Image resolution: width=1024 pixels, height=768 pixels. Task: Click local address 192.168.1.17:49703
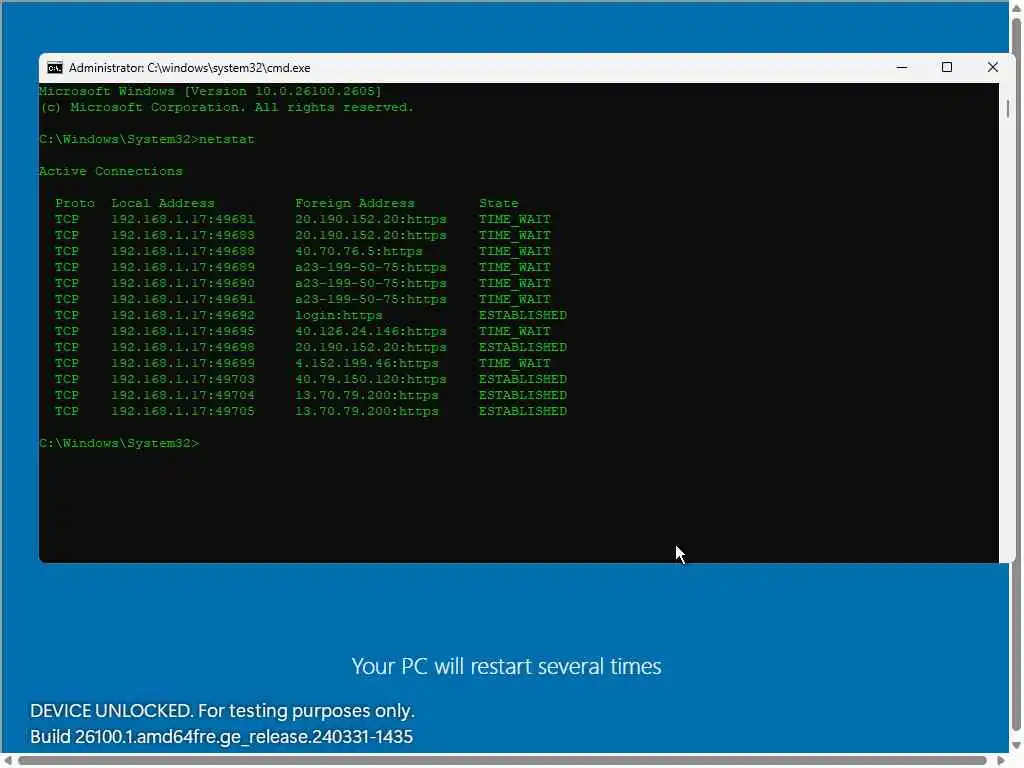click(183, 379)
